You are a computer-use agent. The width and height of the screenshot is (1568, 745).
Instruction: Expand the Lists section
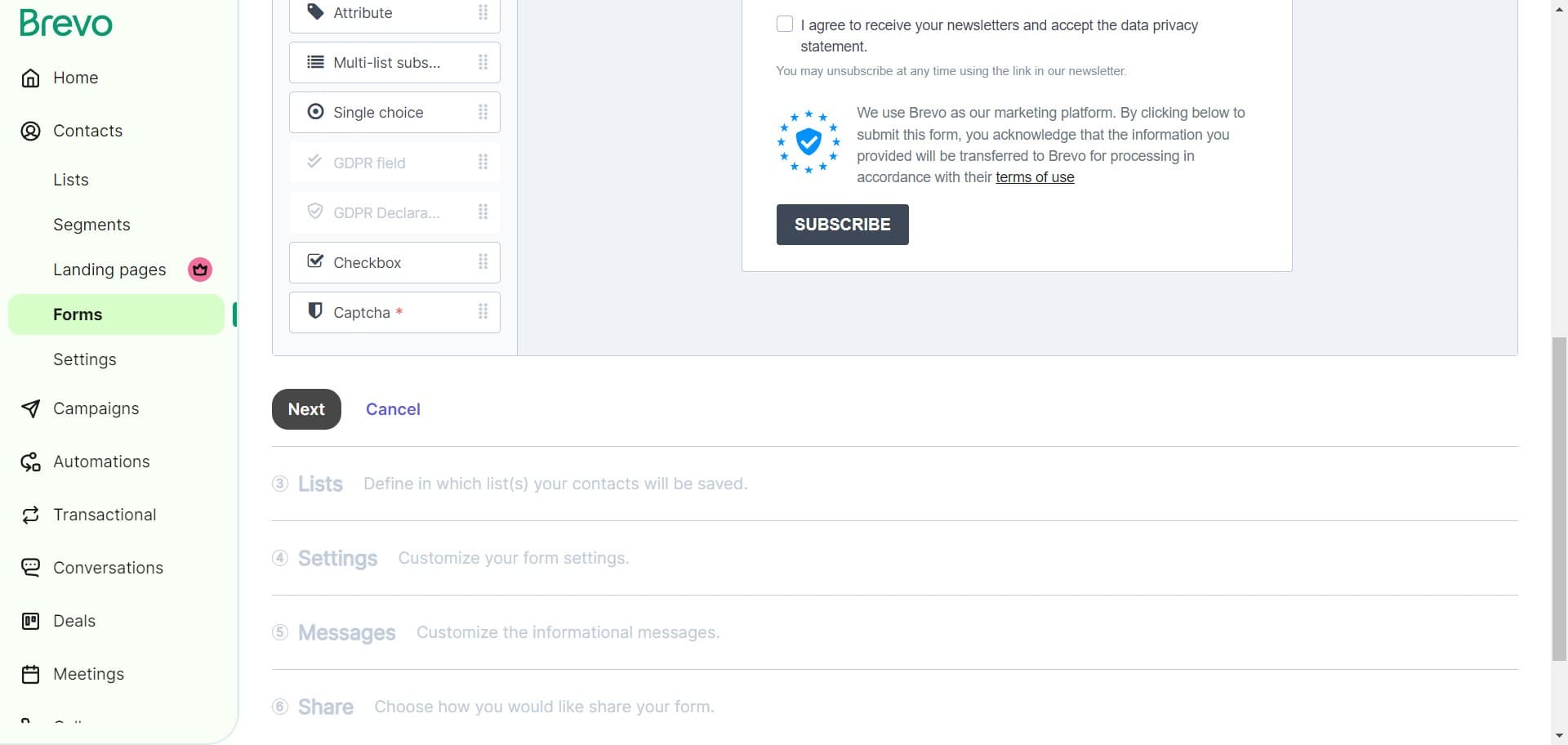coord(320,483)
